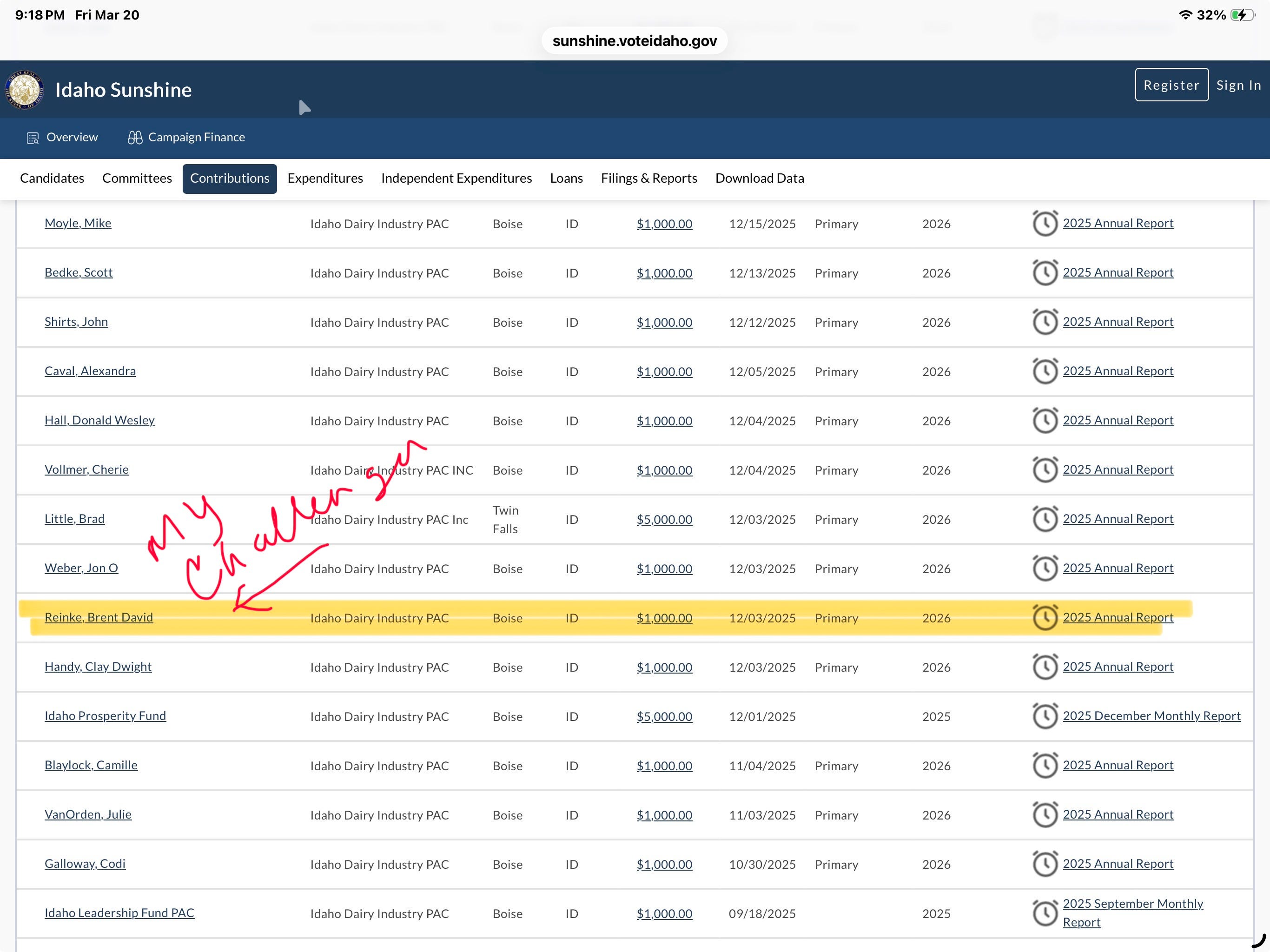Click the Sign In link
The image size is (1270, 952).
tap(1238, 85)
